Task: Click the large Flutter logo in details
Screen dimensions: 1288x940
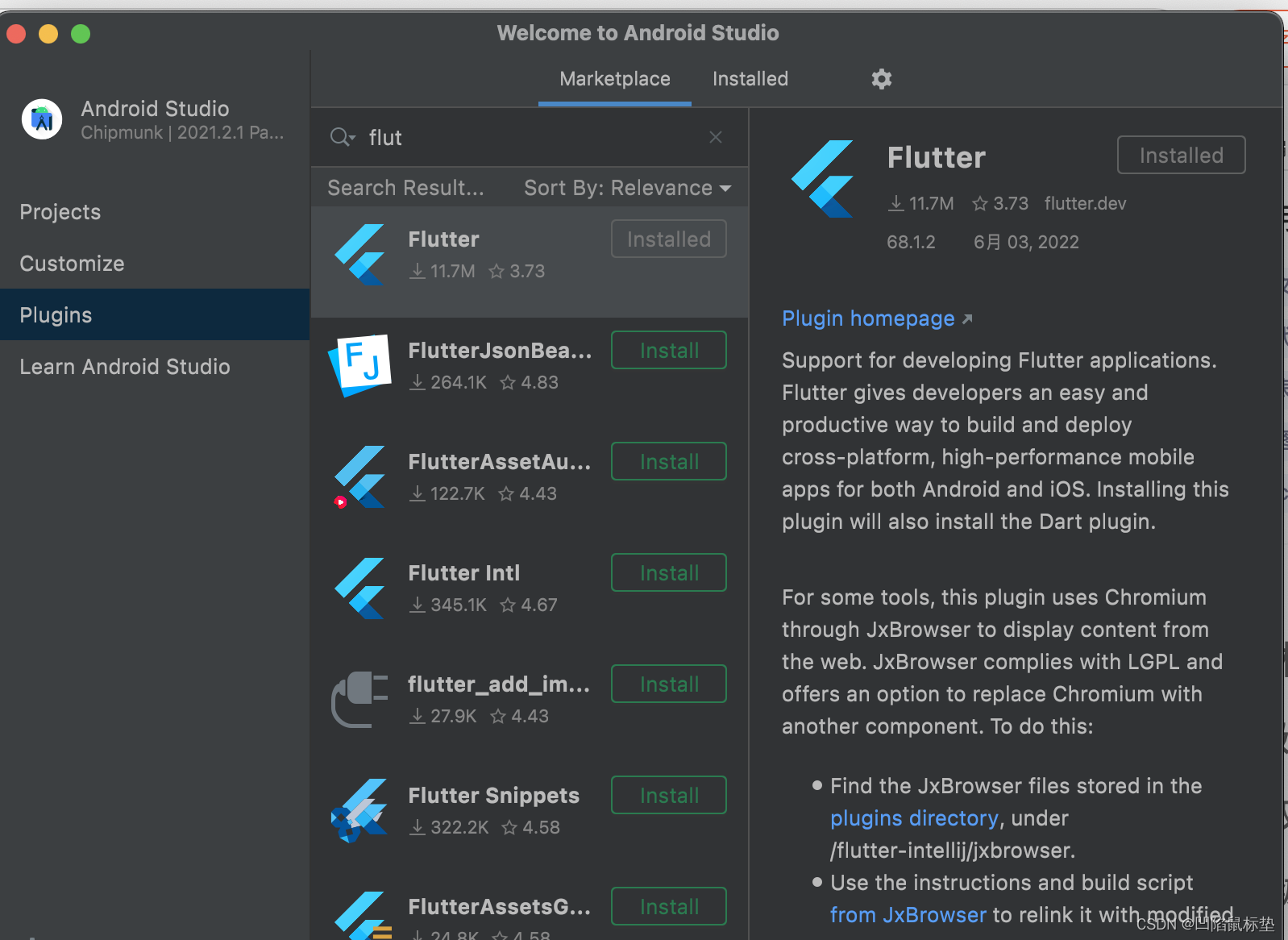Action: pyautogui.click(x=823, y=179)
